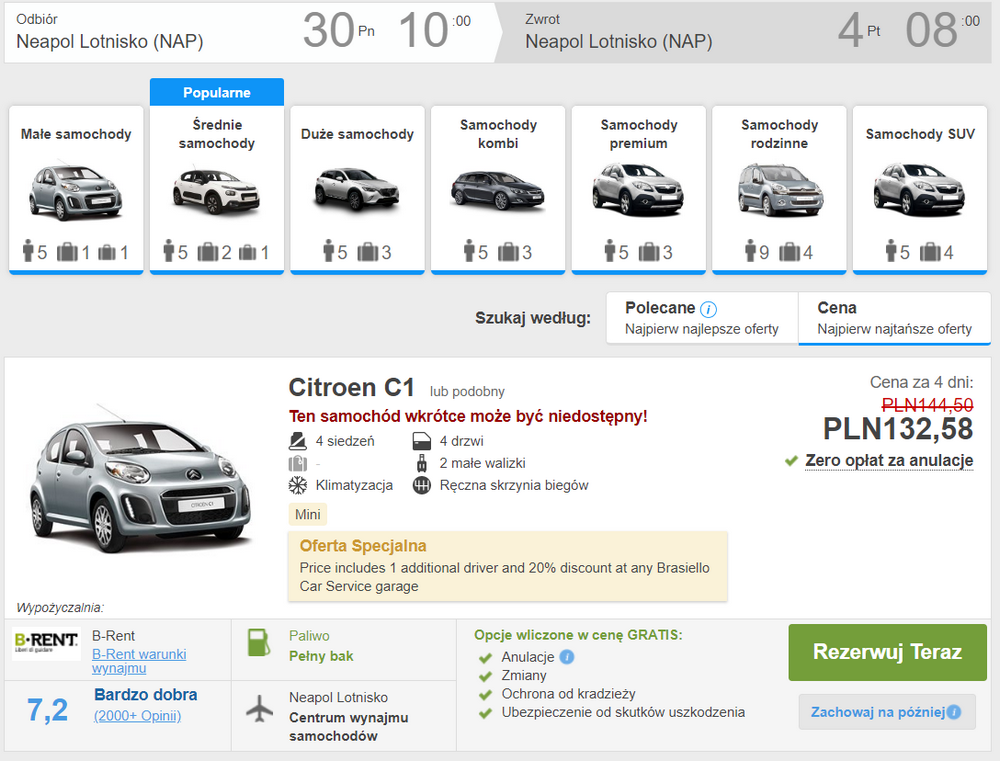Click Centrum wynajmu samochodów text
This screenshot has width=1000, height=761.
(x=348, y=727)
